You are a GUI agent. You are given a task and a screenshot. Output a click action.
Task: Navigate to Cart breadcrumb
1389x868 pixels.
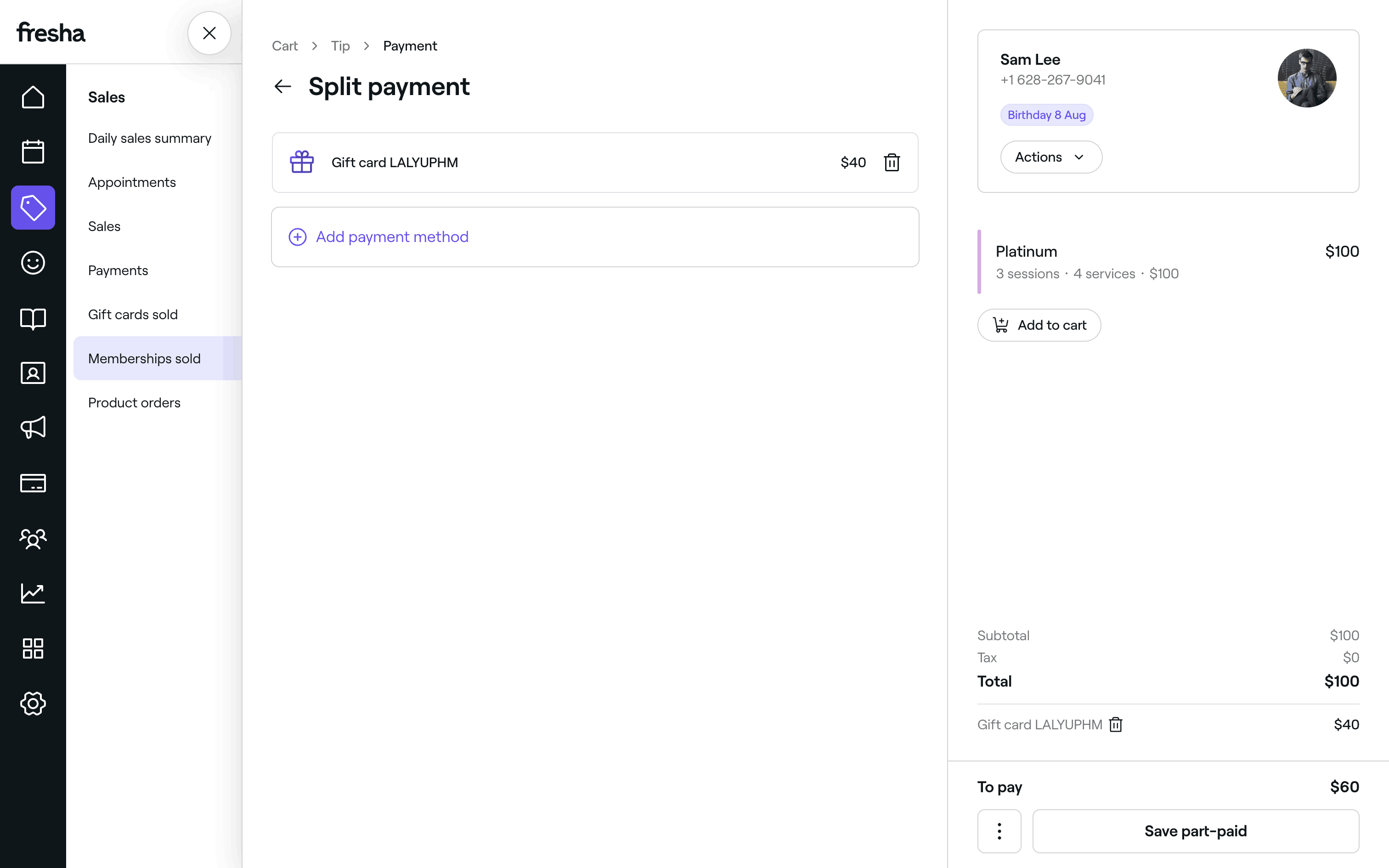tap(285, 46)
